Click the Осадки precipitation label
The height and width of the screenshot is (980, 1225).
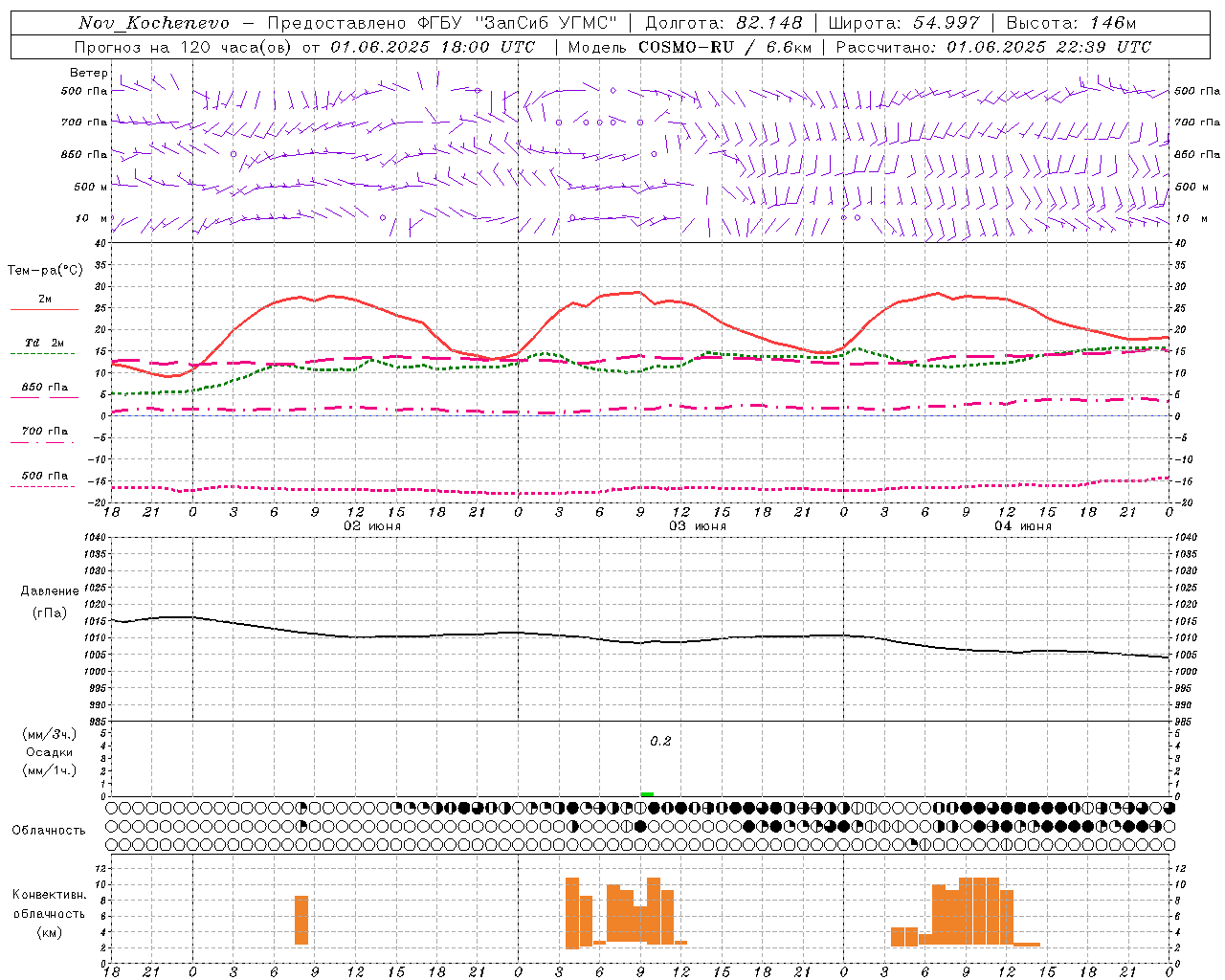pyautogui.click(x=50, y=752)
